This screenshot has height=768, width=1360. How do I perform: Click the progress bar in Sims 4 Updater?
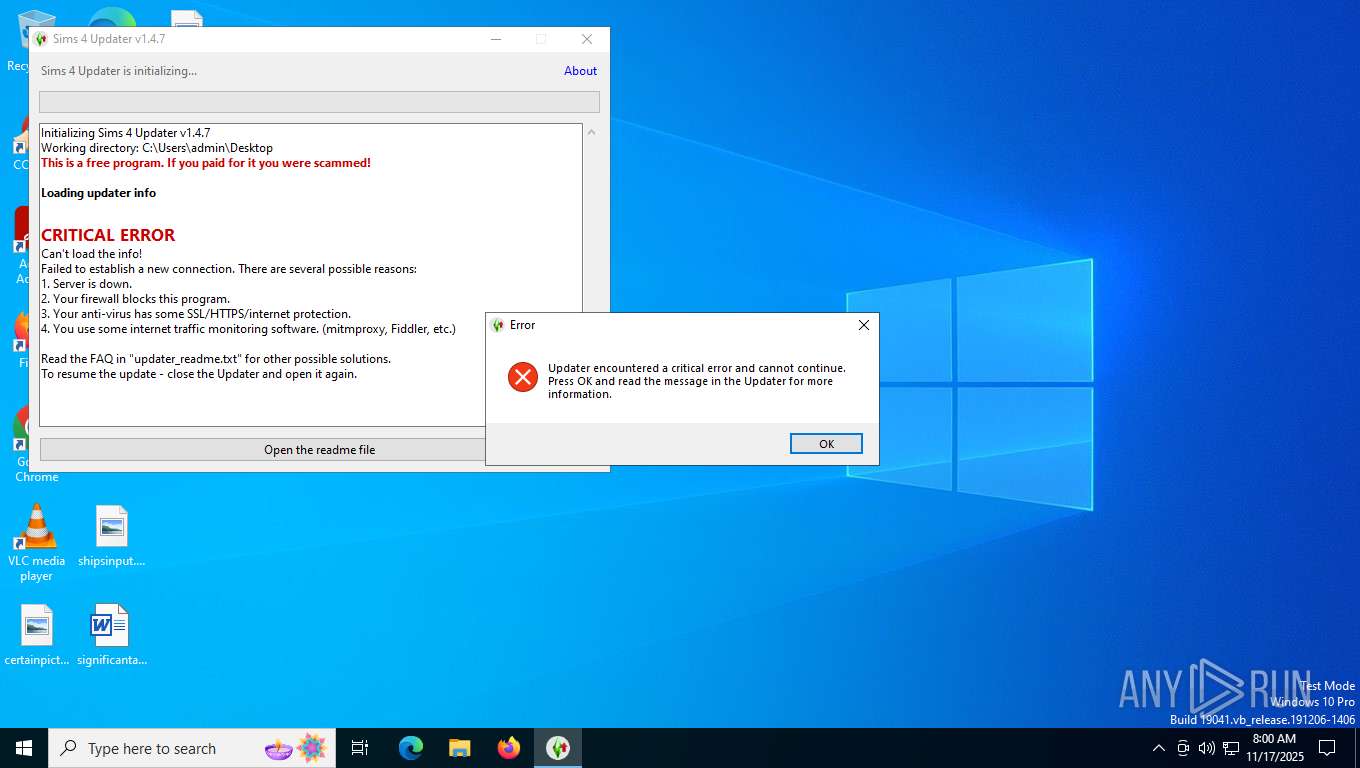coord(319,102)
